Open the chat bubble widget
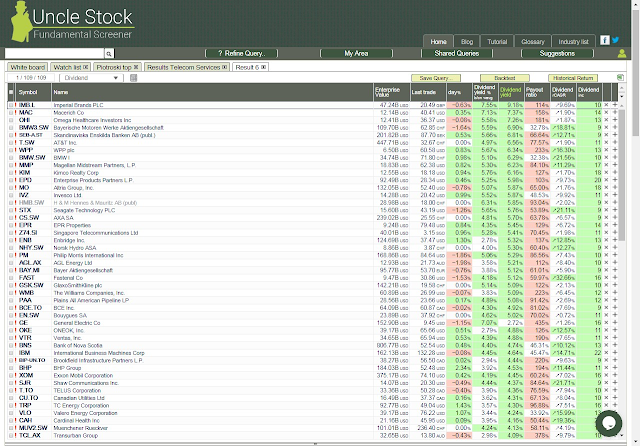 point(609,423)
